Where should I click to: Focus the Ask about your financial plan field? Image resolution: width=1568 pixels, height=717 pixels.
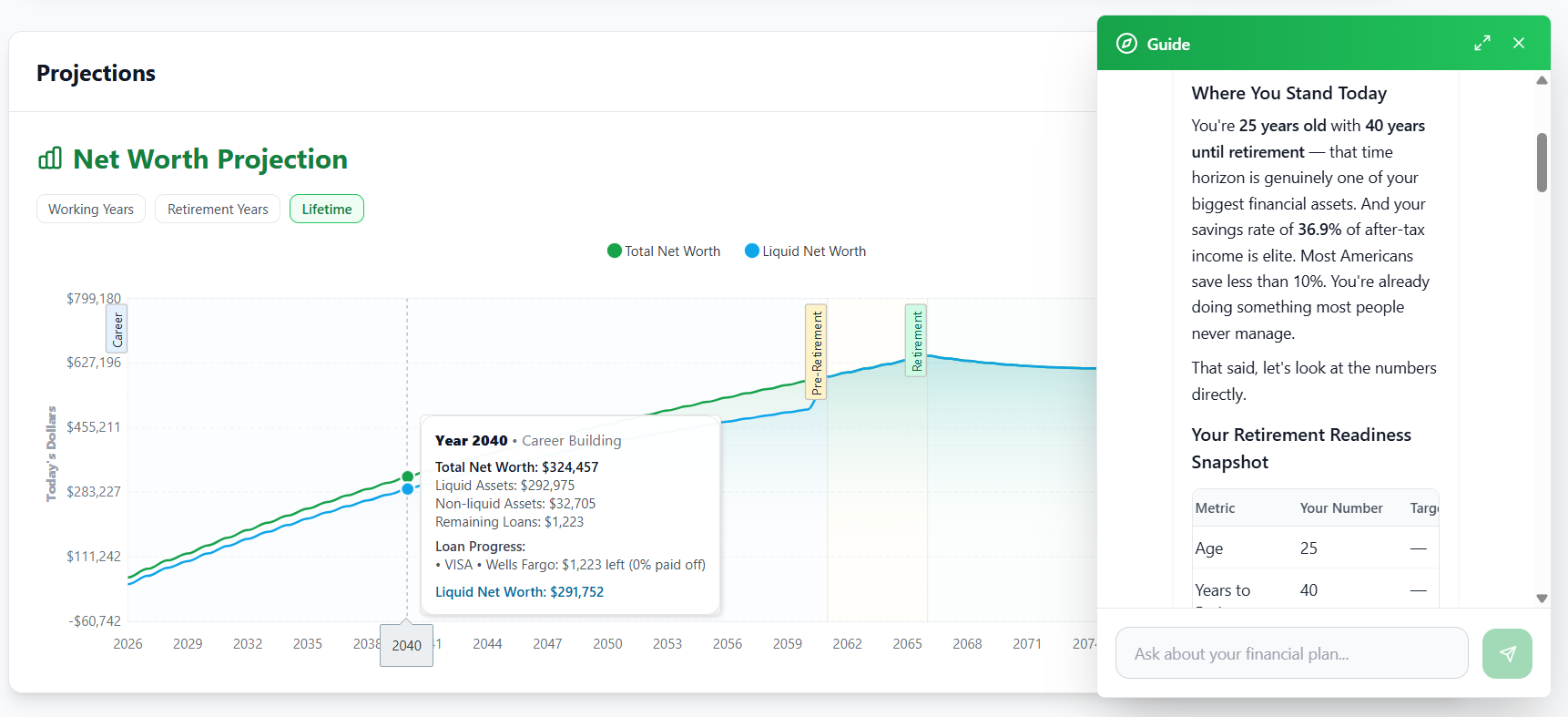pos(1291,653)
